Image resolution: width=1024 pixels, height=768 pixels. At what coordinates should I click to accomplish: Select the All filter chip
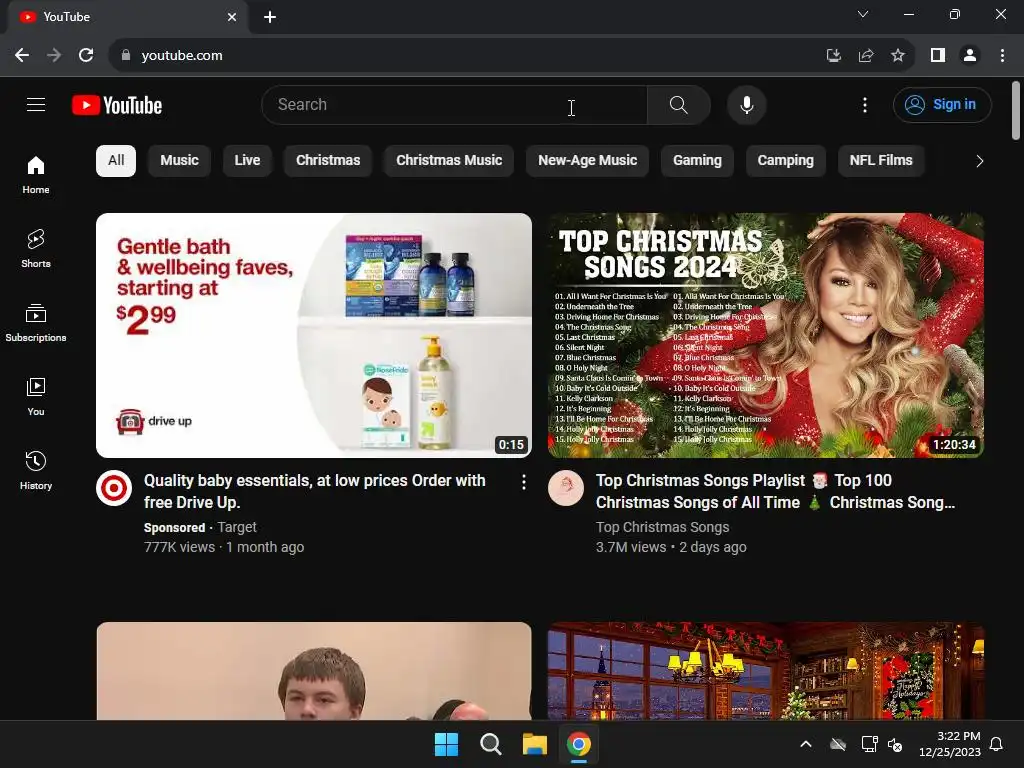coord(116,161)
